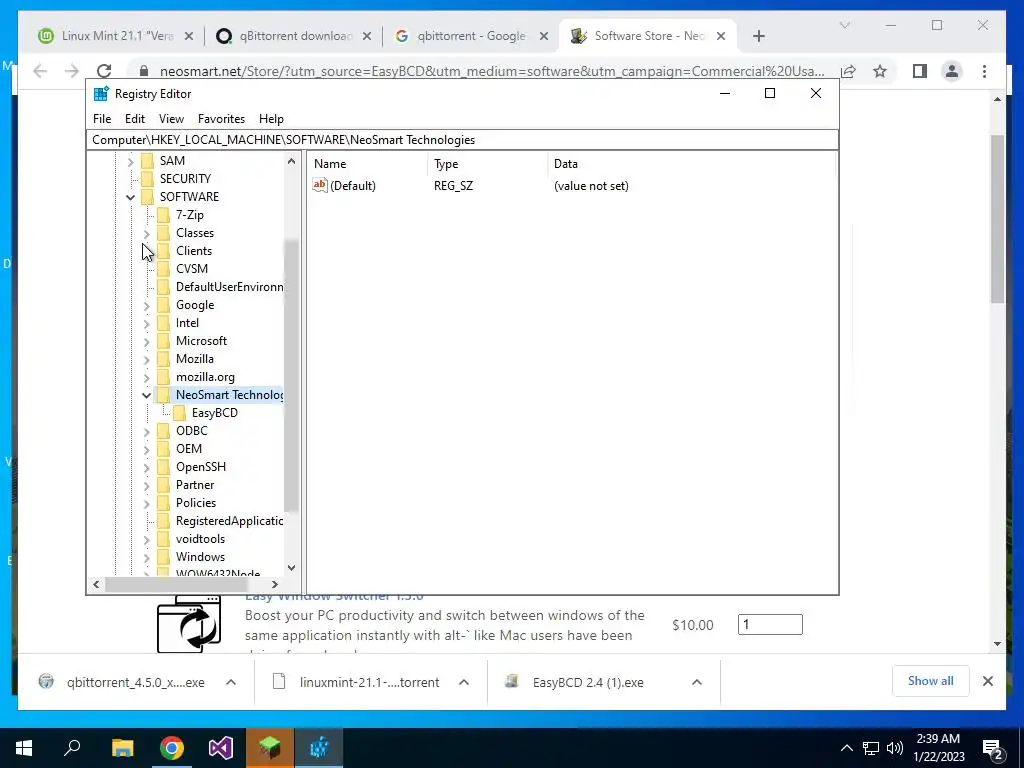Screen dimensions: 1024x768
Task: Expand the Microsoft key
Action: [x=146, y=341]
